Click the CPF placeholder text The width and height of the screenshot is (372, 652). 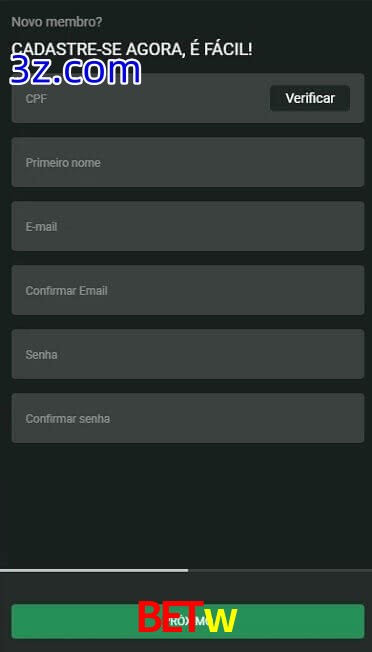point(36,99)
